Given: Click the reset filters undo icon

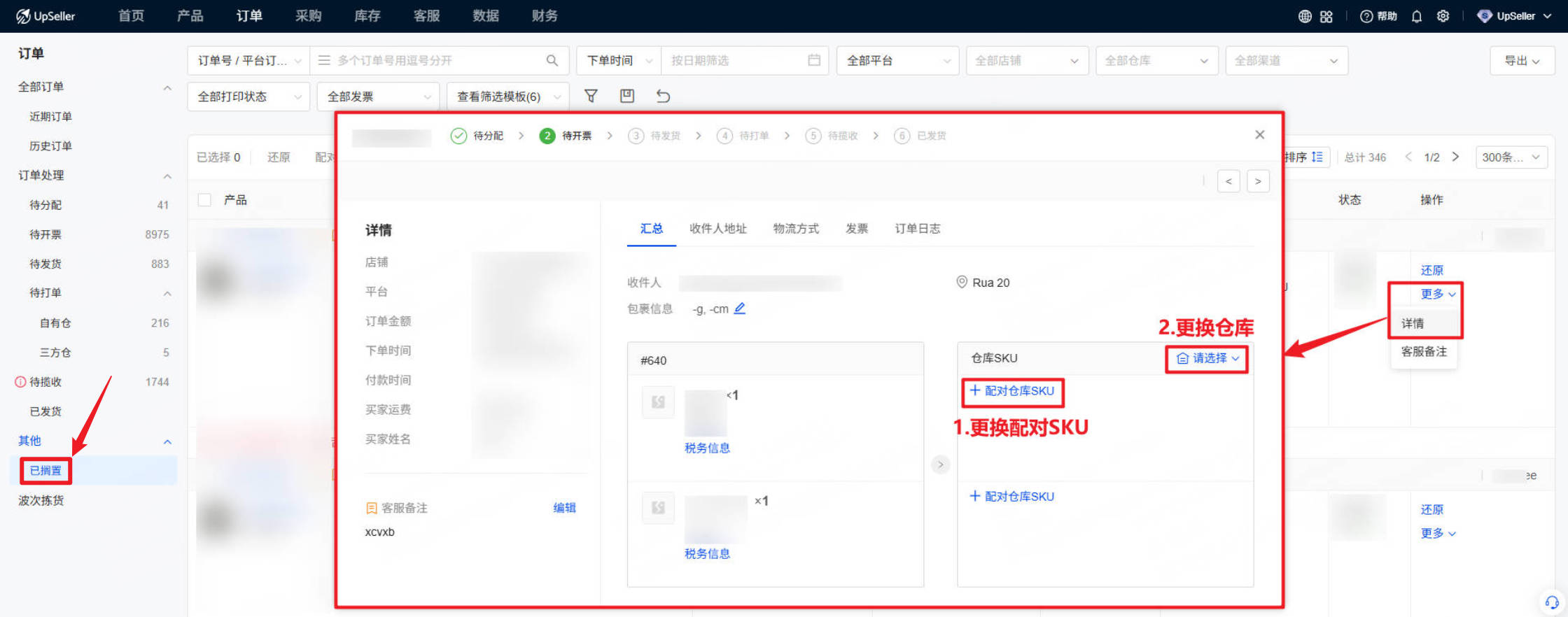Looking at the screenshot, I should [x=663, y=96].
